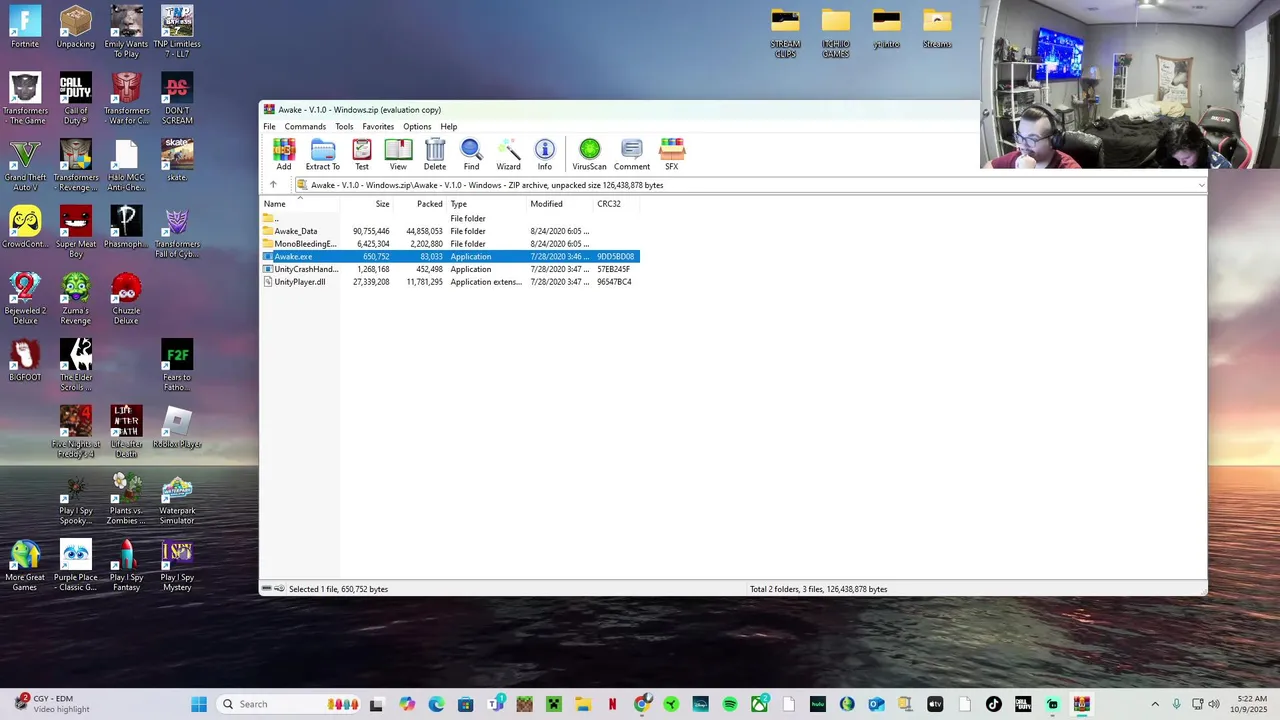Screen dimensions: 1280x720
Task: Click the Plants vs. Zombies desktop icon
Action: click(126, 499)
